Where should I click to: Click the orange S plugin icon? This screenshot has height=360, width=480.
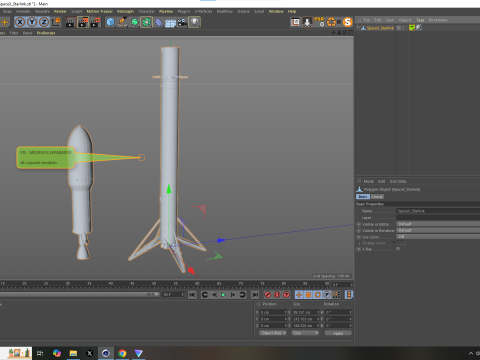pos(347,22)
